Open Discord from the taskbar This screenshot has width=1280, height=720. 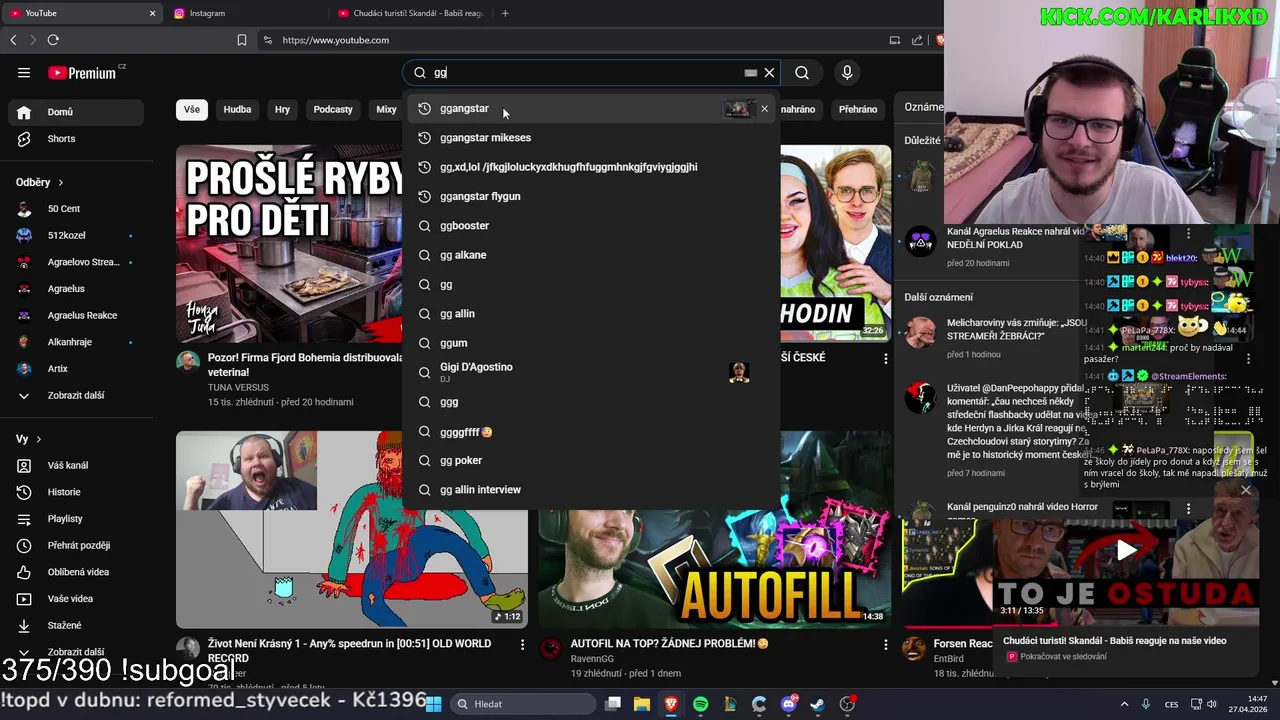point(788,704)
